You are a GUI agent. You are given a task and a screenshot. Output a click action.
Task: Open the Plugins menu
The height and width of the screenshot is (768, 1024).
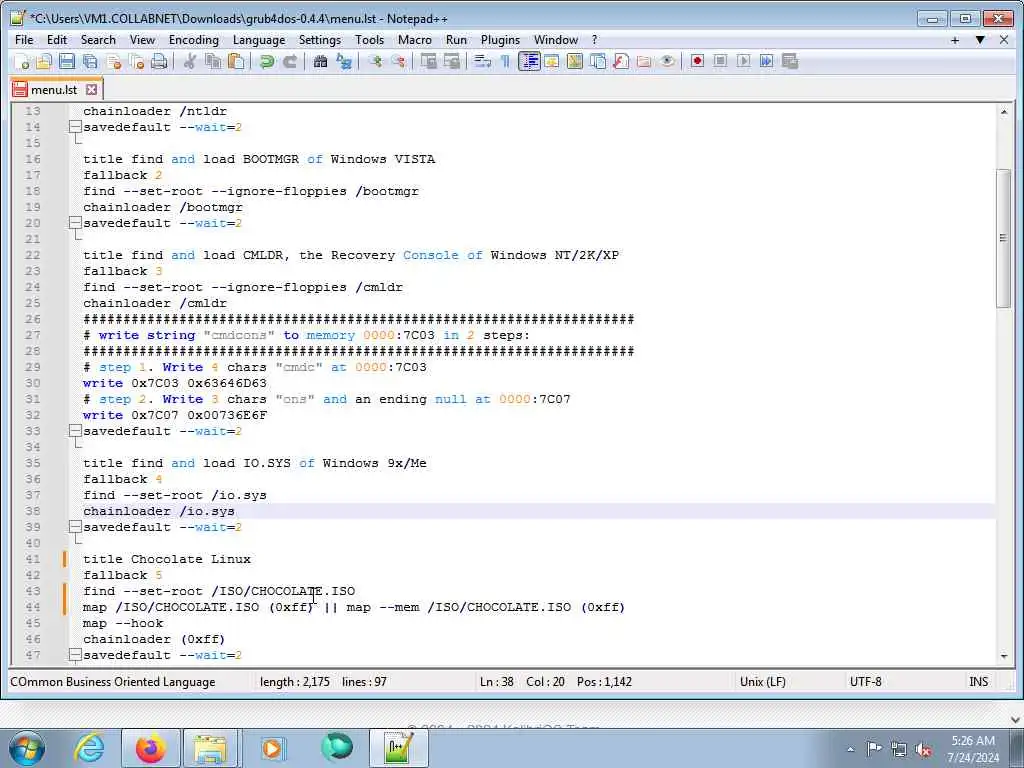coord(500,40)
